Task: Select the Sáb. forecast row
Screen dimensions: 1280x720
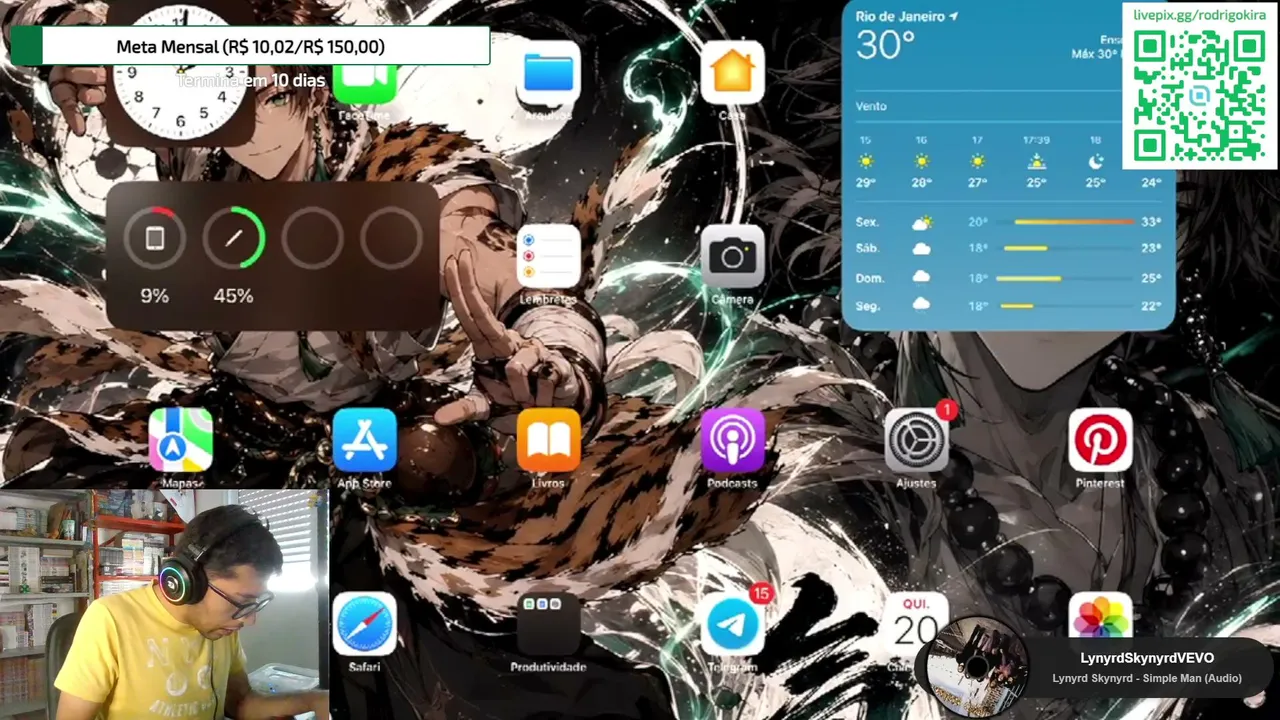Action: point(1008,248)
